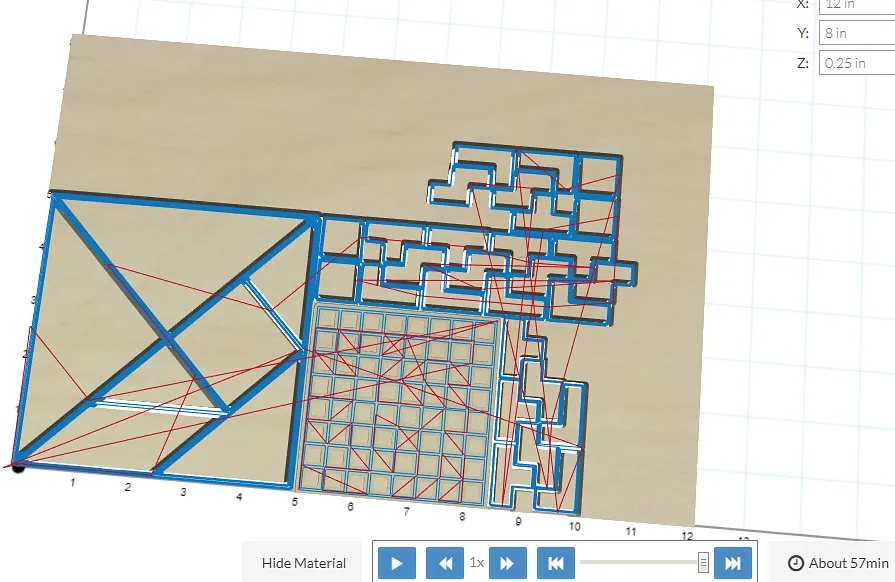Focus the Z thickness field

857,63
